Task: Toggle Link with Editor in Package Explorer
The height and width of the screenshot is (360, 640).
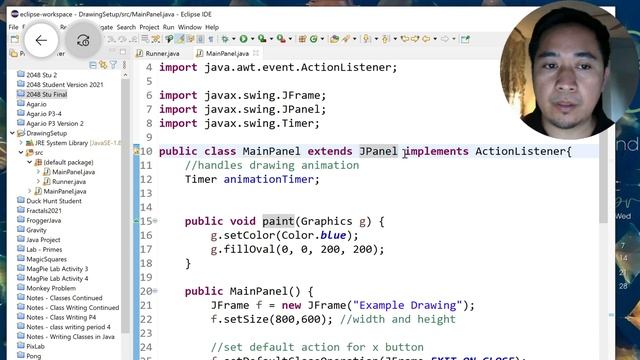Action: pos(103,65)
